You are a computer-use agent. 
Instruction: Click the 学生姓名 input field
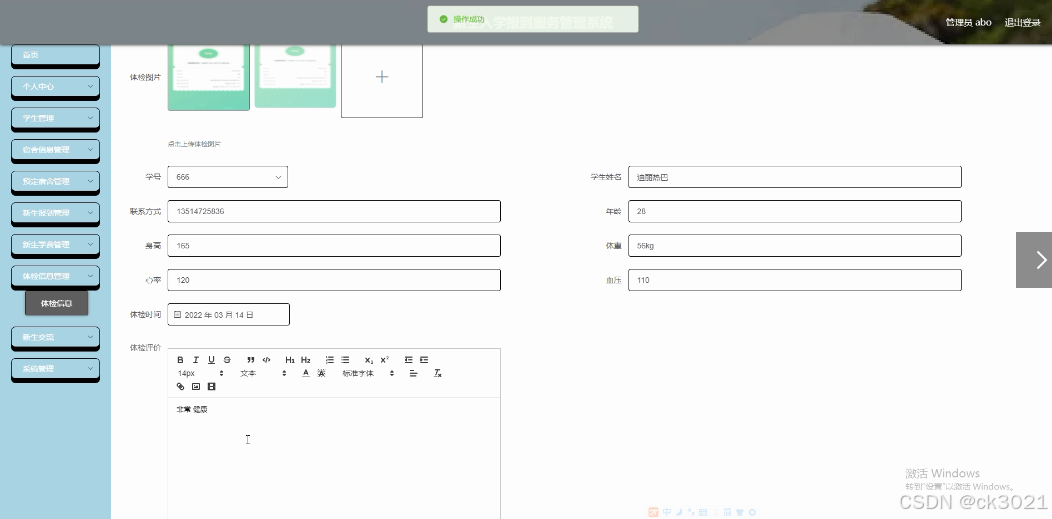click(794, 177)
